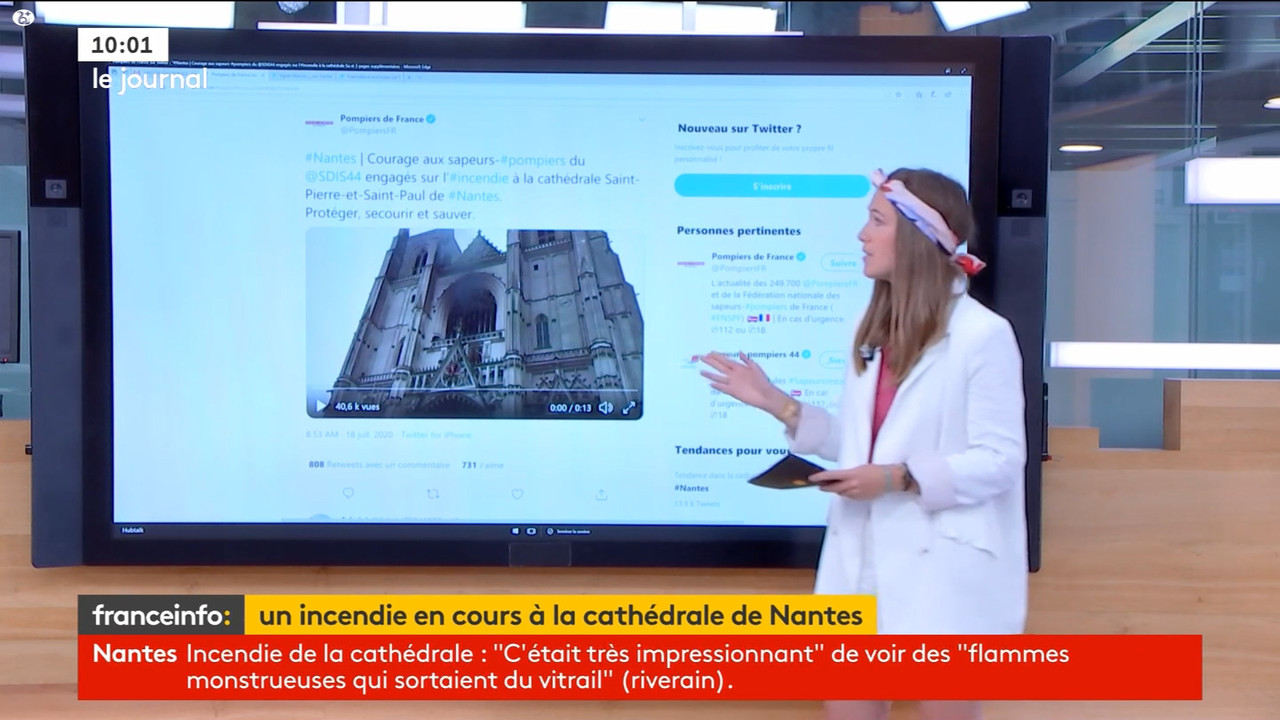Click the S'inscrire sign-up button
Viewport: 1280px width, 720px height.
(772, 186)
